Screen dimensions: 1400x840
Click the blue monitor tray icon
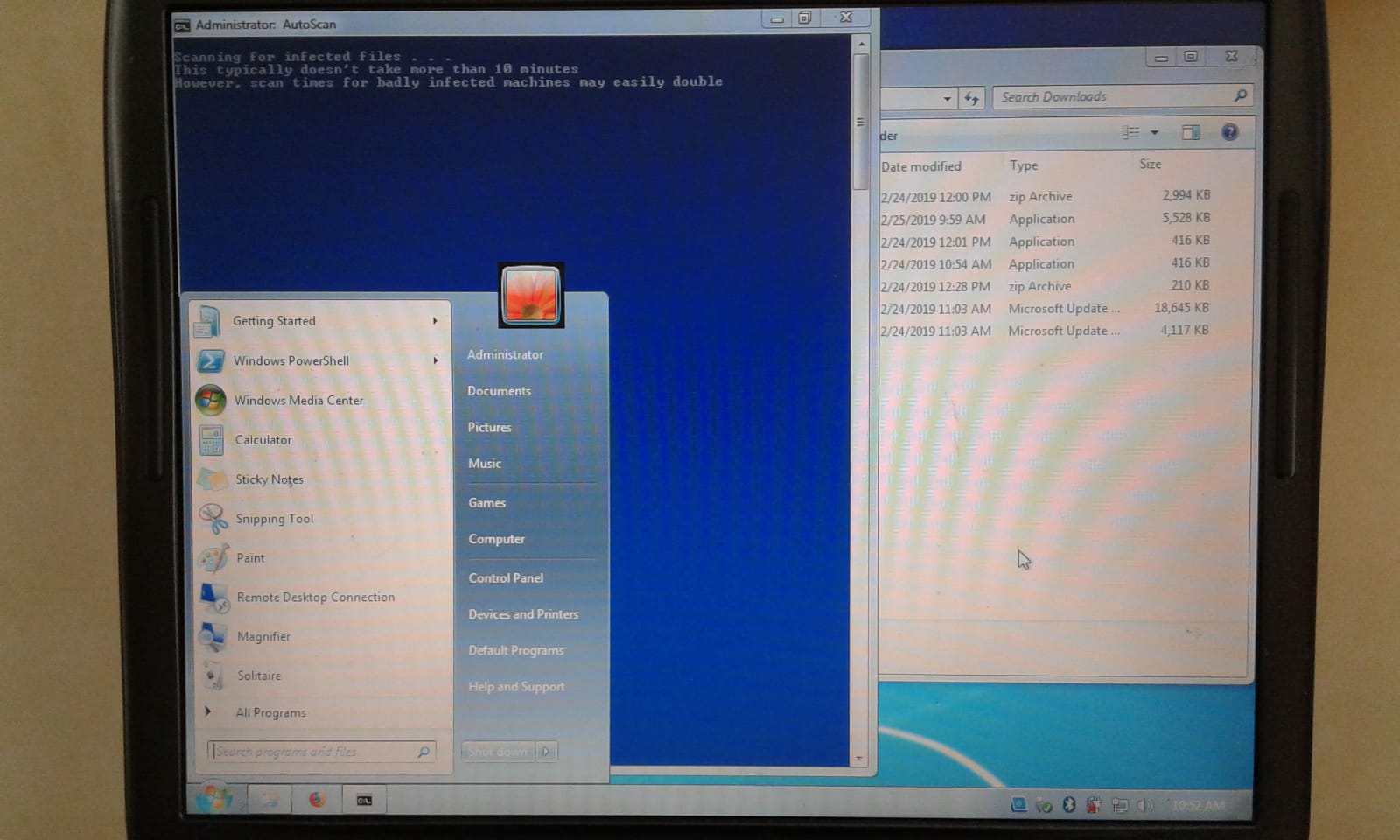point(1018,805)
